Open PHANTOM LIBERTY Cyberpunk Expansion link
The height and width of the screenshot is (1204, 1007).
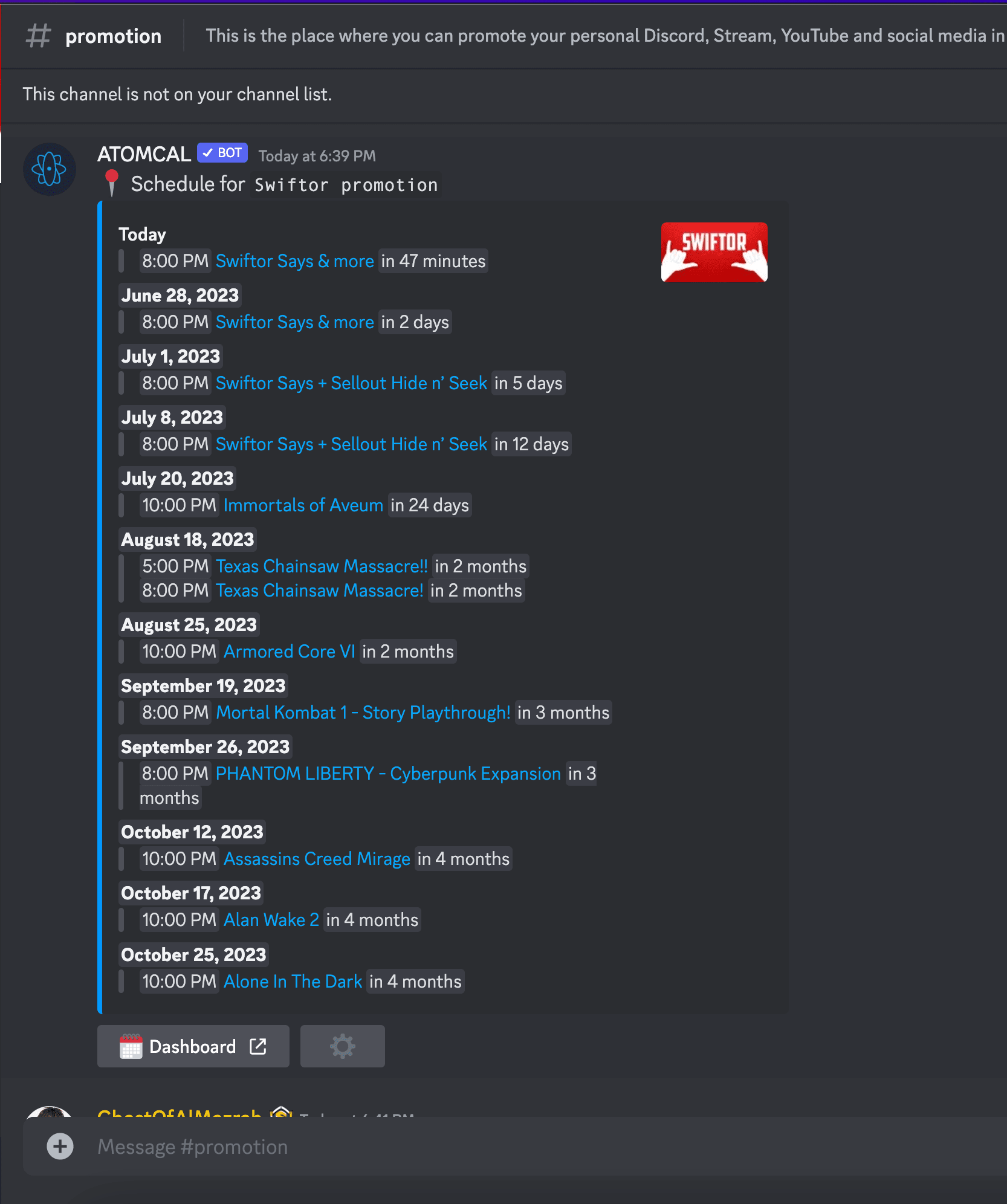click(388, 774)
